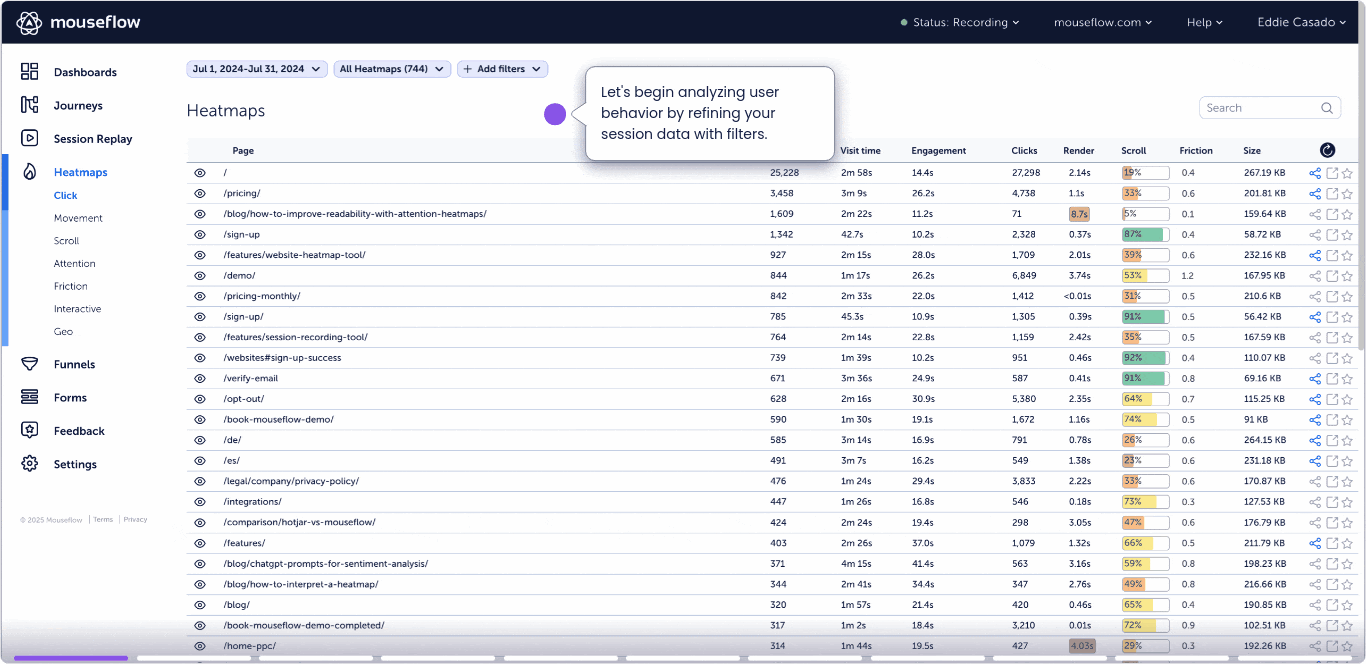Open Session Replay play icon
This screenshot has width=1366, height=664.
(x=29, y=139)
